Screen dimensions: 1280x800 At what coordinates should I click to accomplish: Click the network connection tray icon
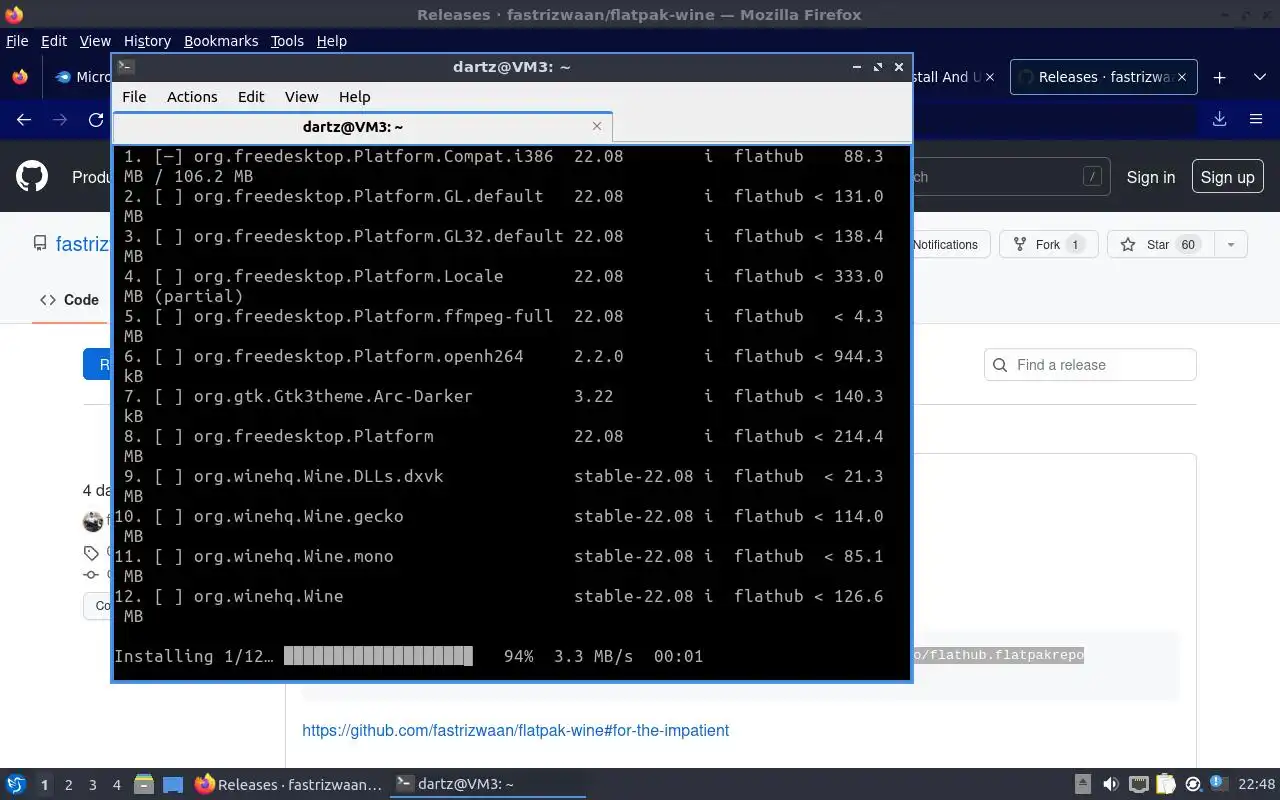(1138, 784)
